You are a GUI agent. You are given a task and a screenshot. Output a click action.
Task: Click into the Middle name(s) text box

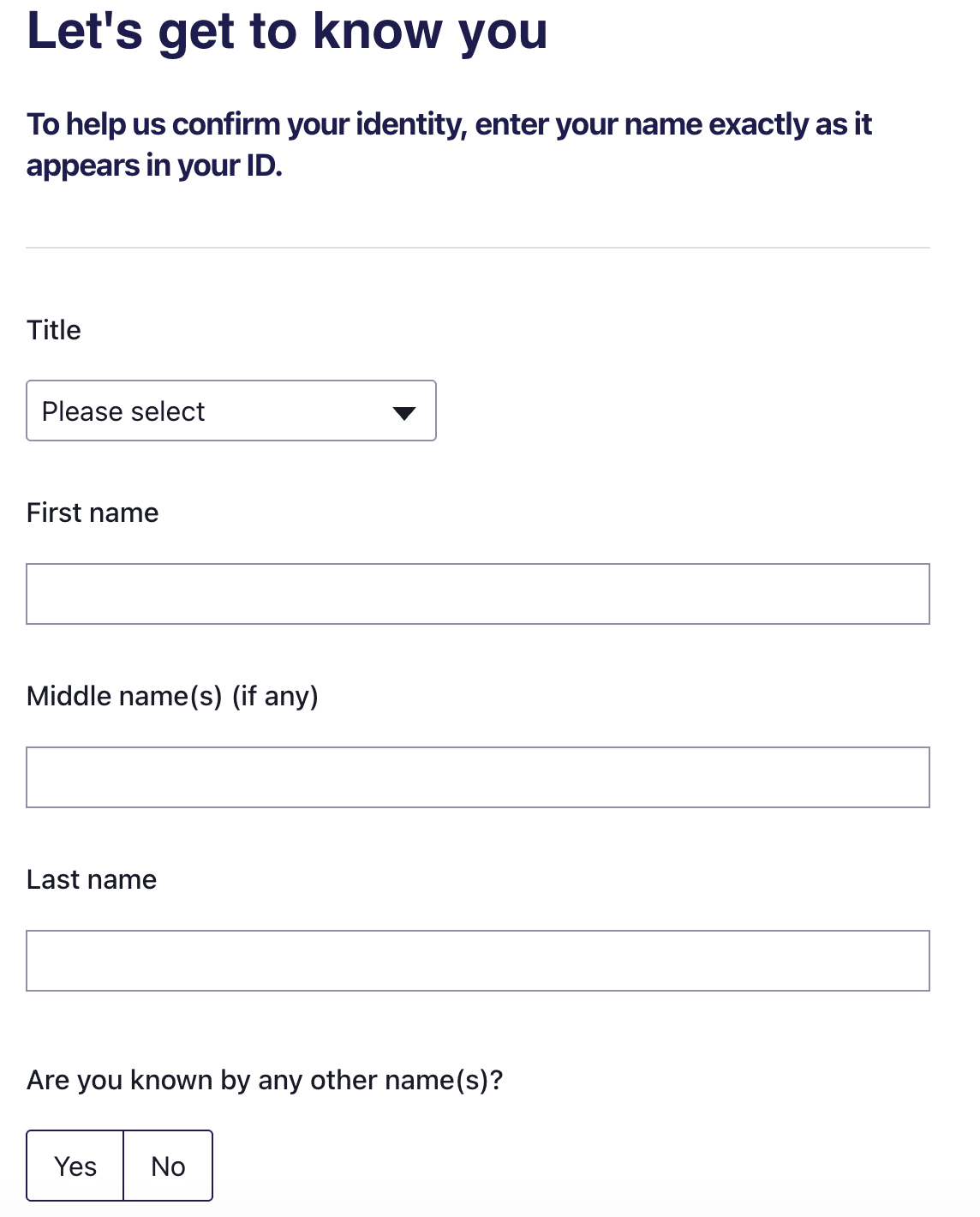point(477,777)
